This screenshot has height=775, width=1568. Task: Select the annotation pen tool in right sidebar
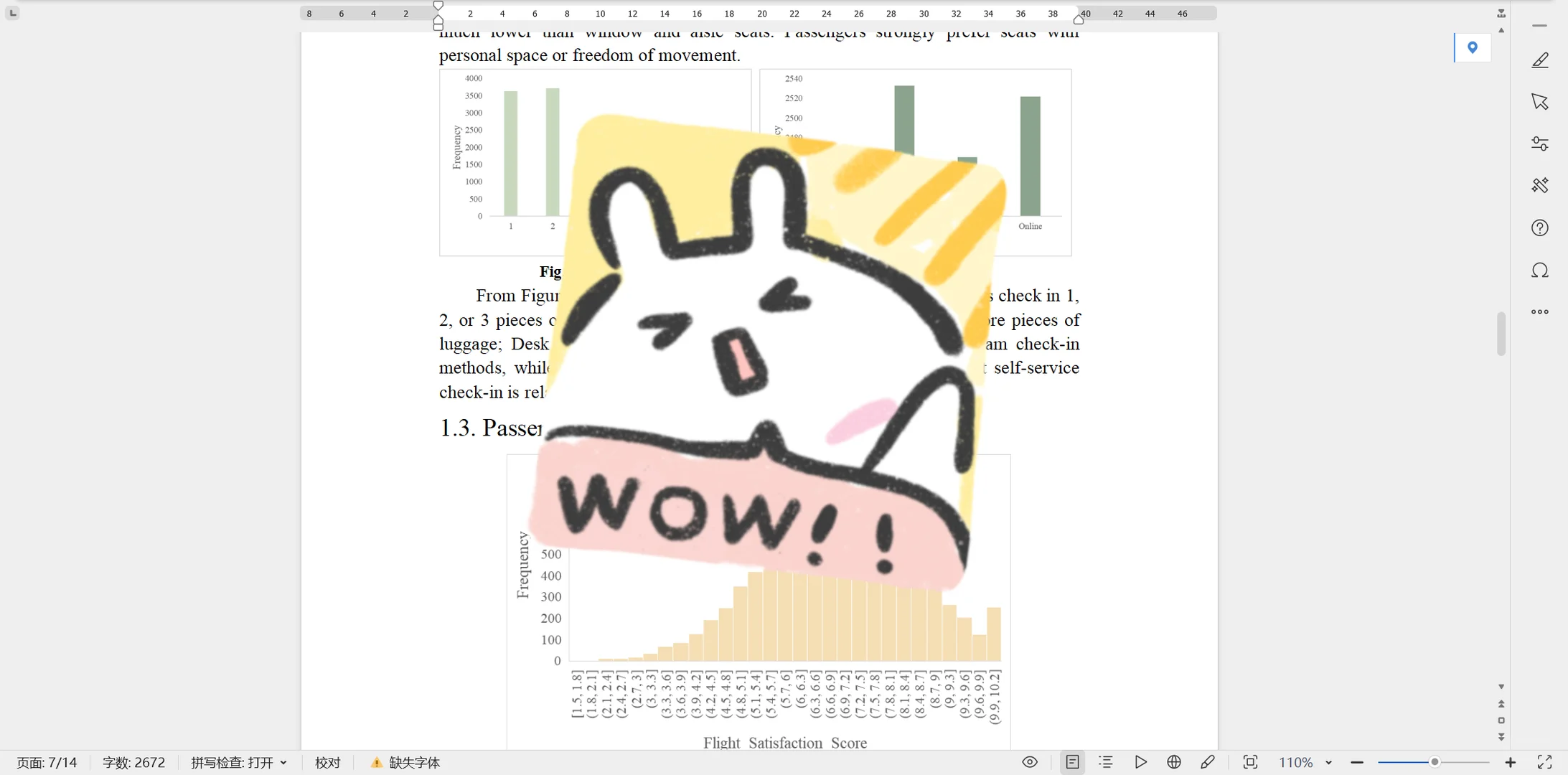click(x=1541, y=60)
